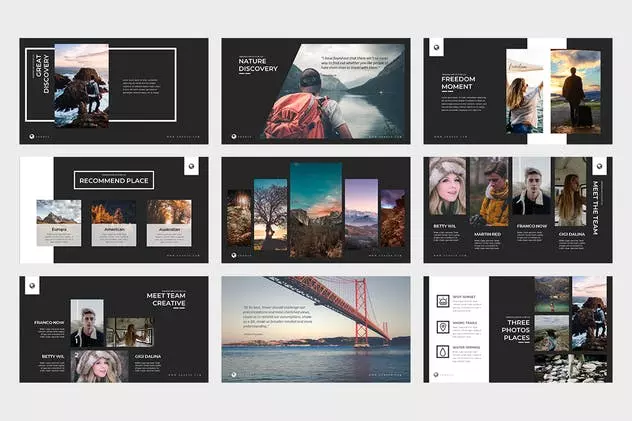Viewport: 632px width, 421px height.
Task: Select the man with suitcase sunset photo
Action: 576,91
